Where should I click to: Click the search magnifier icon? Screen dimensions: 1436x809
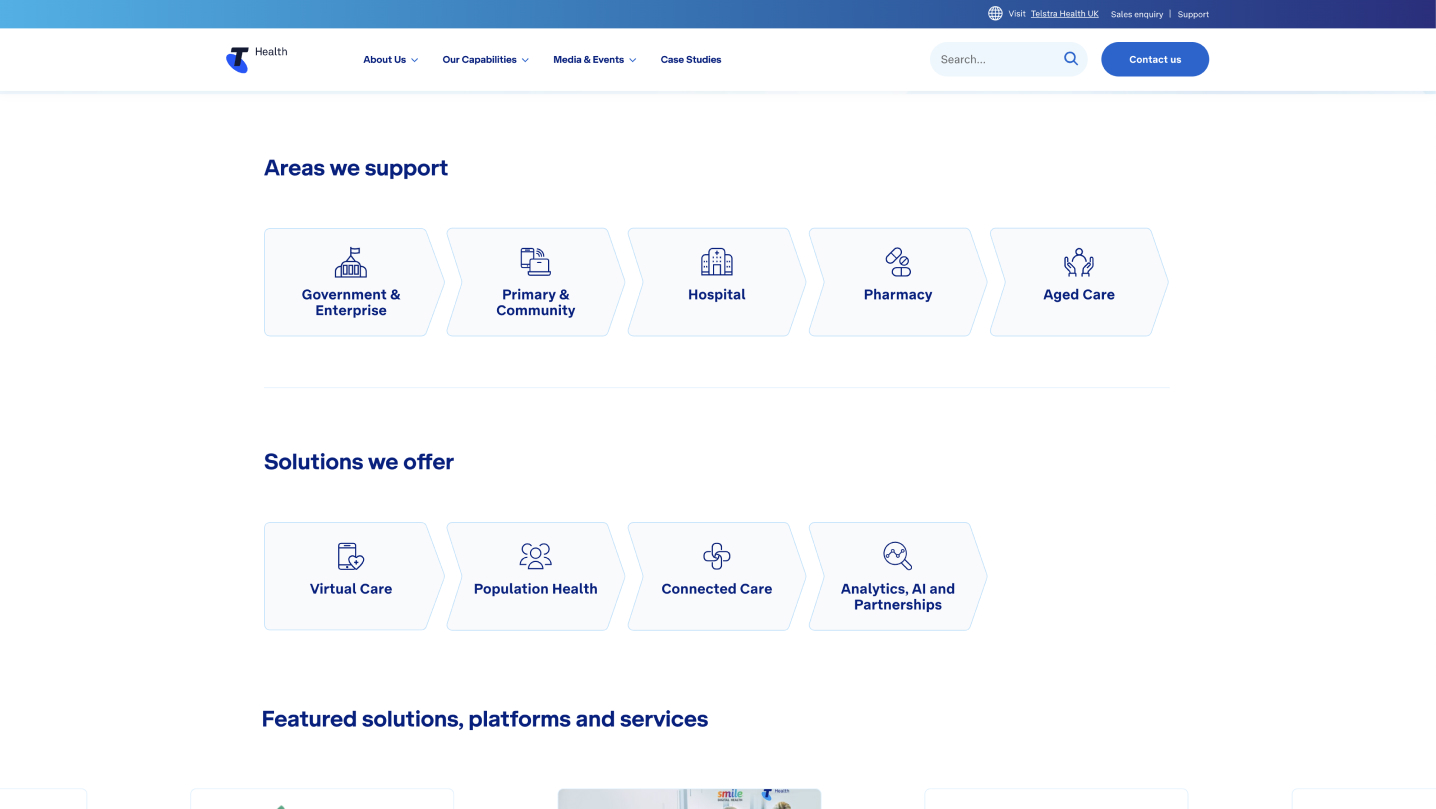[1070, 59]
